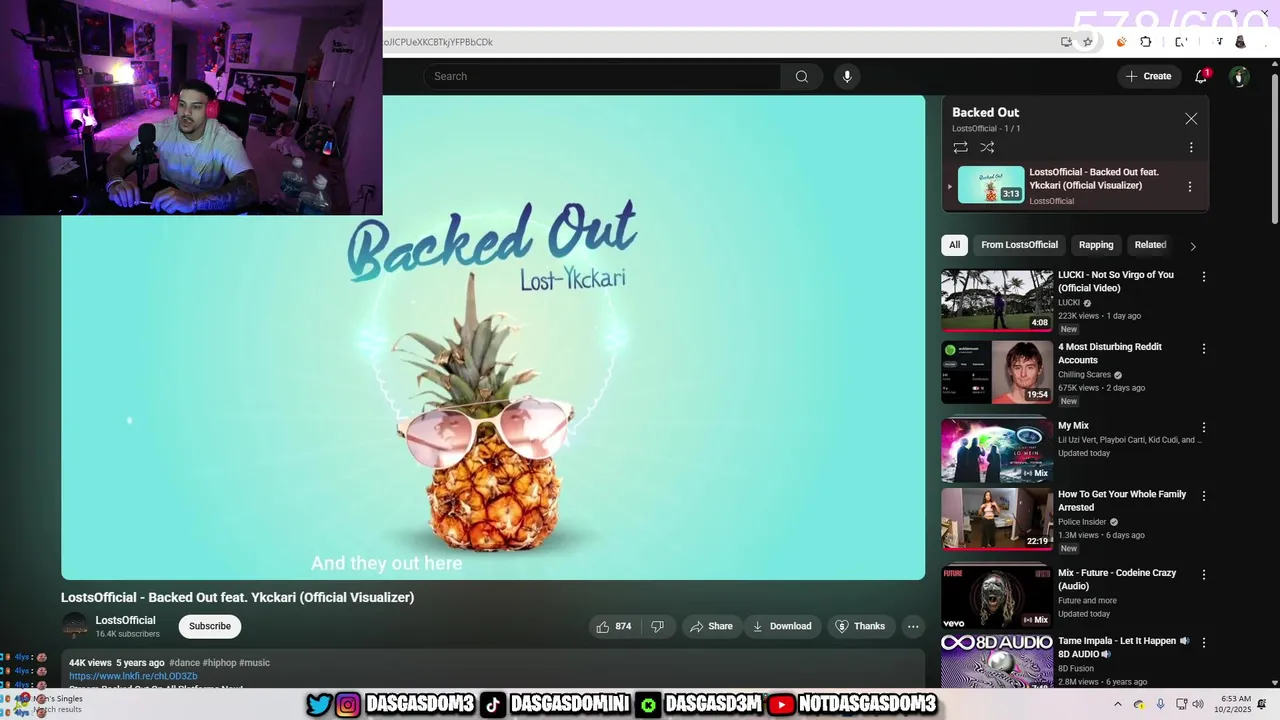
Task: Click the #music hashtag
Action: pyautogui.click(x=254, y=663)
